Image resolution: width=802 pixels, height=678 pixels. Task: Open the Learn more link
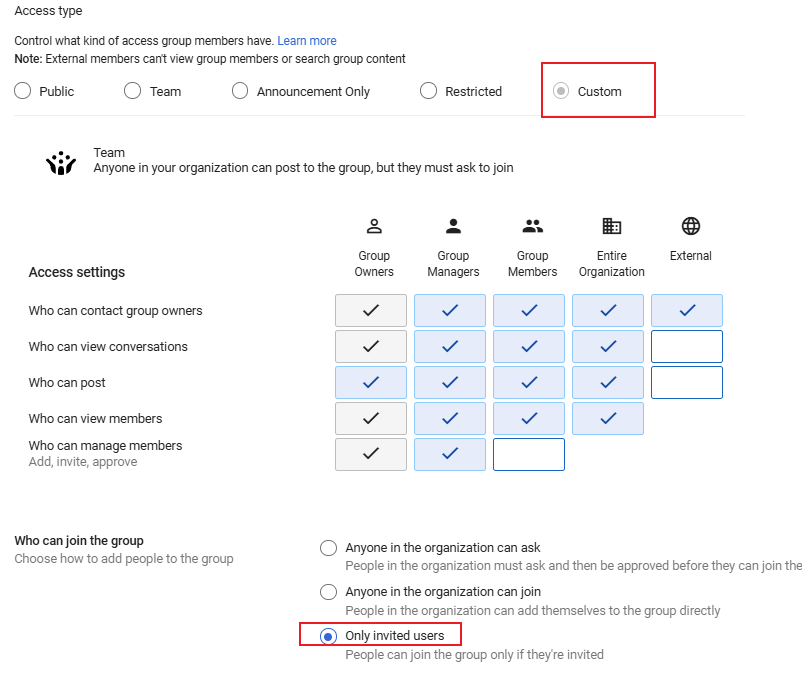307,41
